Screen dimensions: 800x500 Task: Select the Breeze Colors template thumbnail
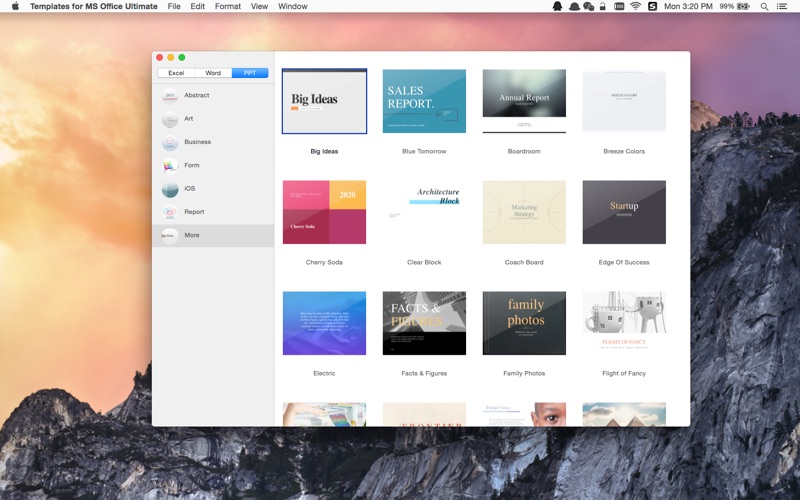click(x=624, y=101)
